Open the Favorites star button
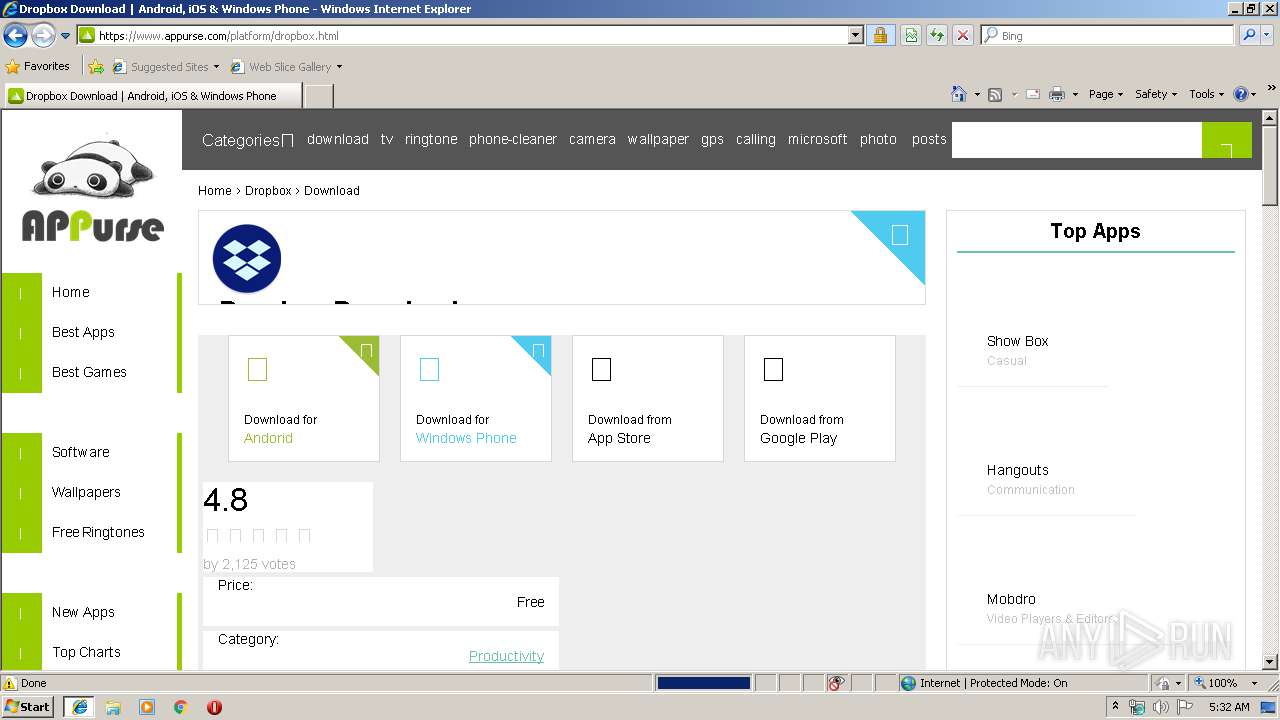 pyautogui.click(x=37, y=66)
